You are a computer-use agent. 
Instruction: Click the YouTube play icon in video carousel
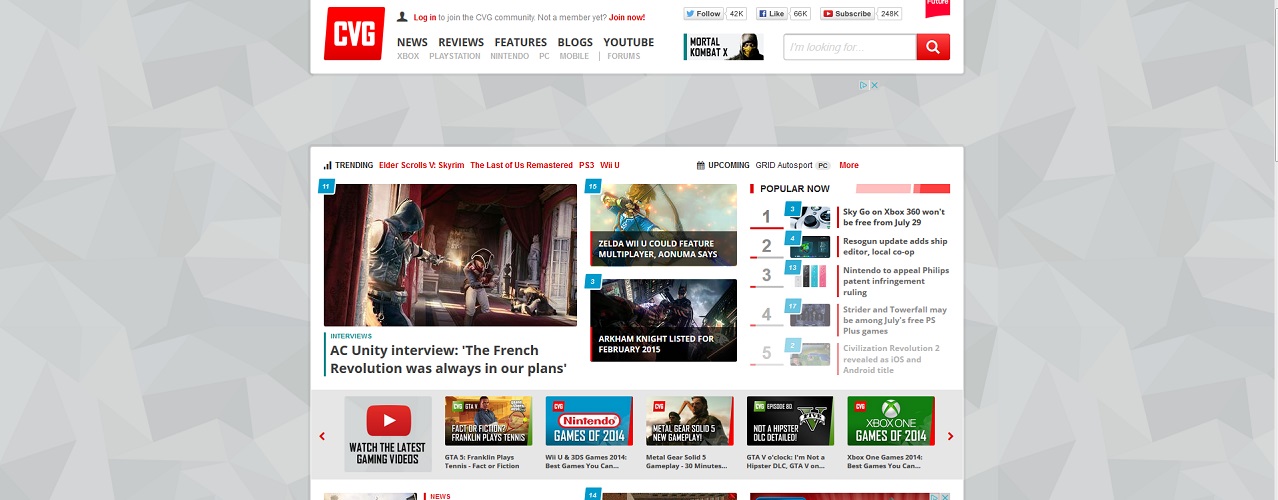(388, 420)
